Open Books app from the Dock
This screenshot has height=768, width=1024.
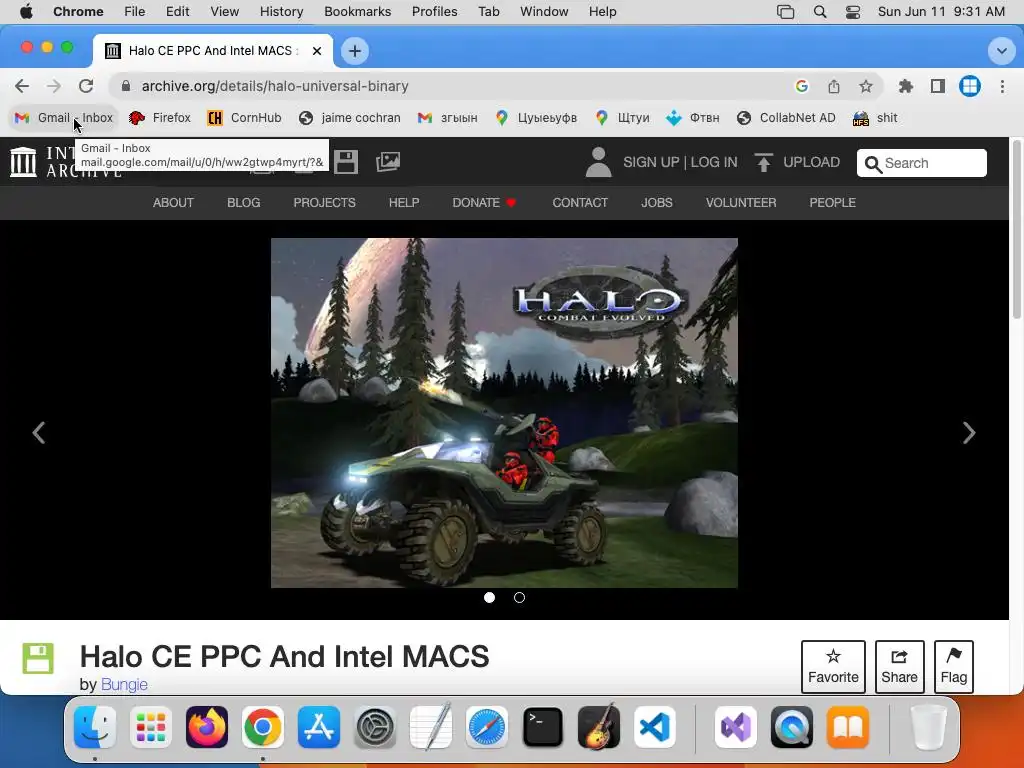point(848,727)
